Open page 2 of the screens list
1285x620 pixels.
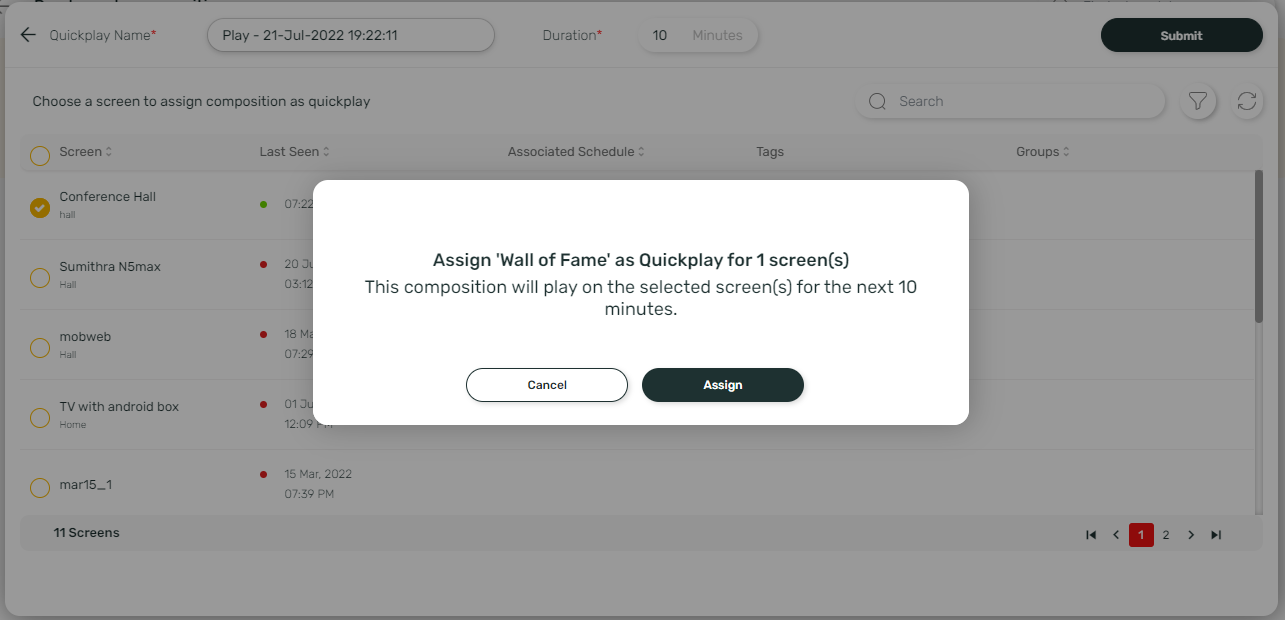coord(1166,535)
